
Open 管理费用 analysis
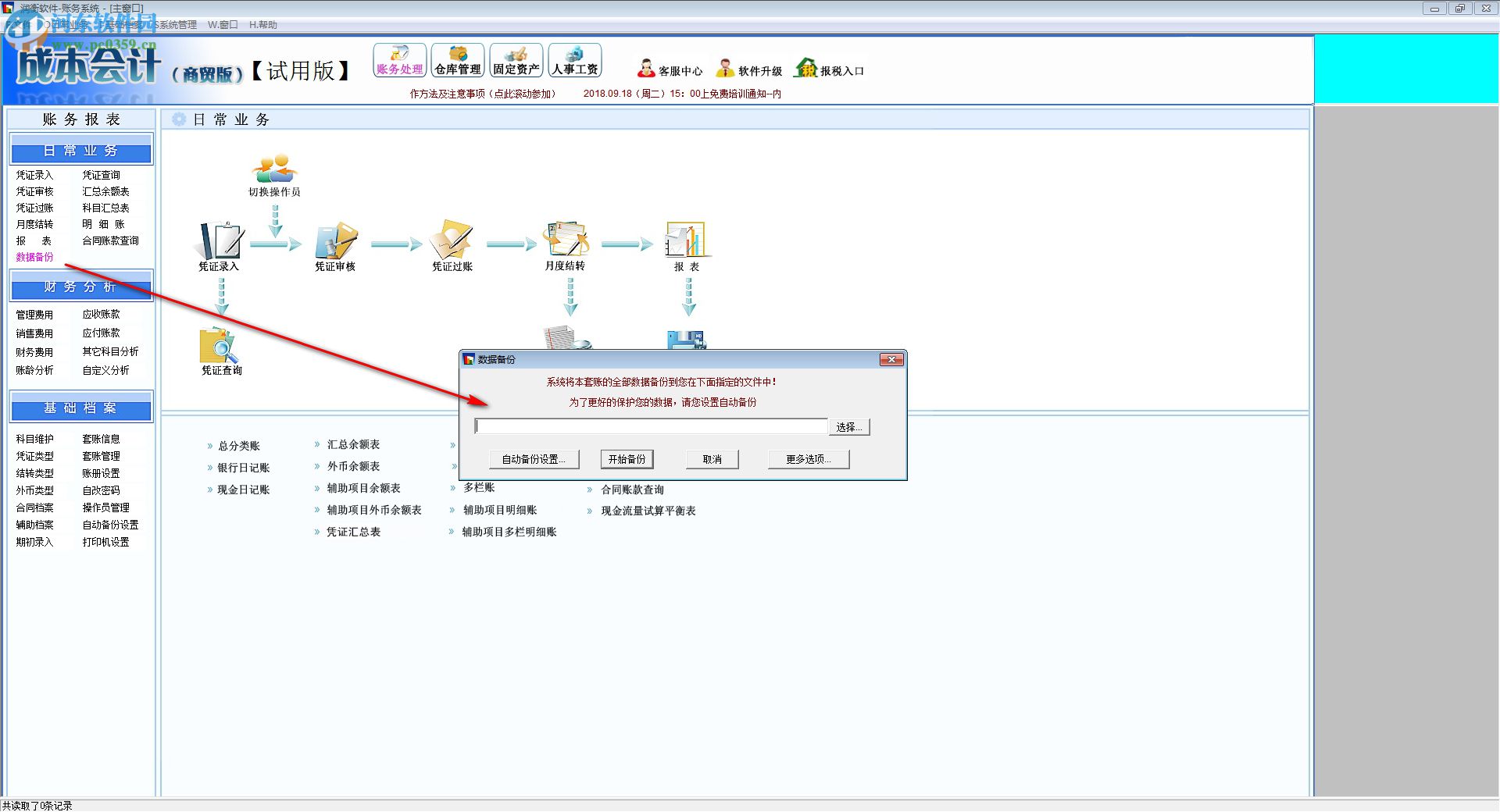tap(35, 315)
